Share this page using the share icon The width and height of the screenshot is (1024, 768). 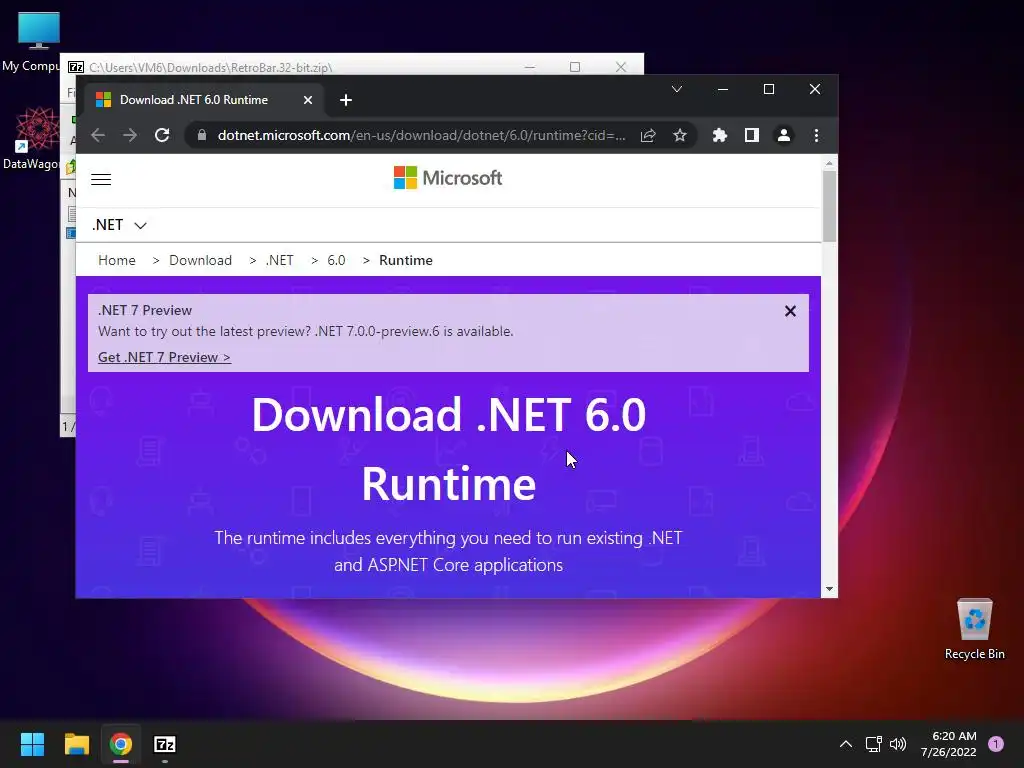pos(648,135)
